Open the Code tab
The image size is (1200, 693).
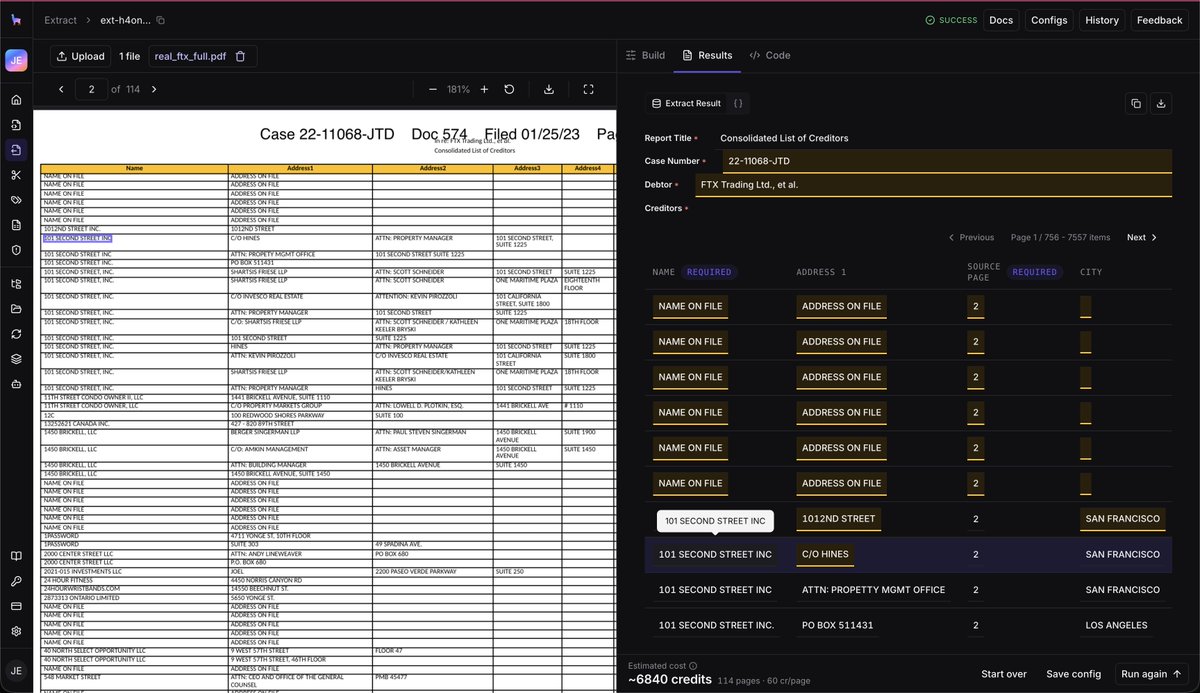tap(770, 55)
